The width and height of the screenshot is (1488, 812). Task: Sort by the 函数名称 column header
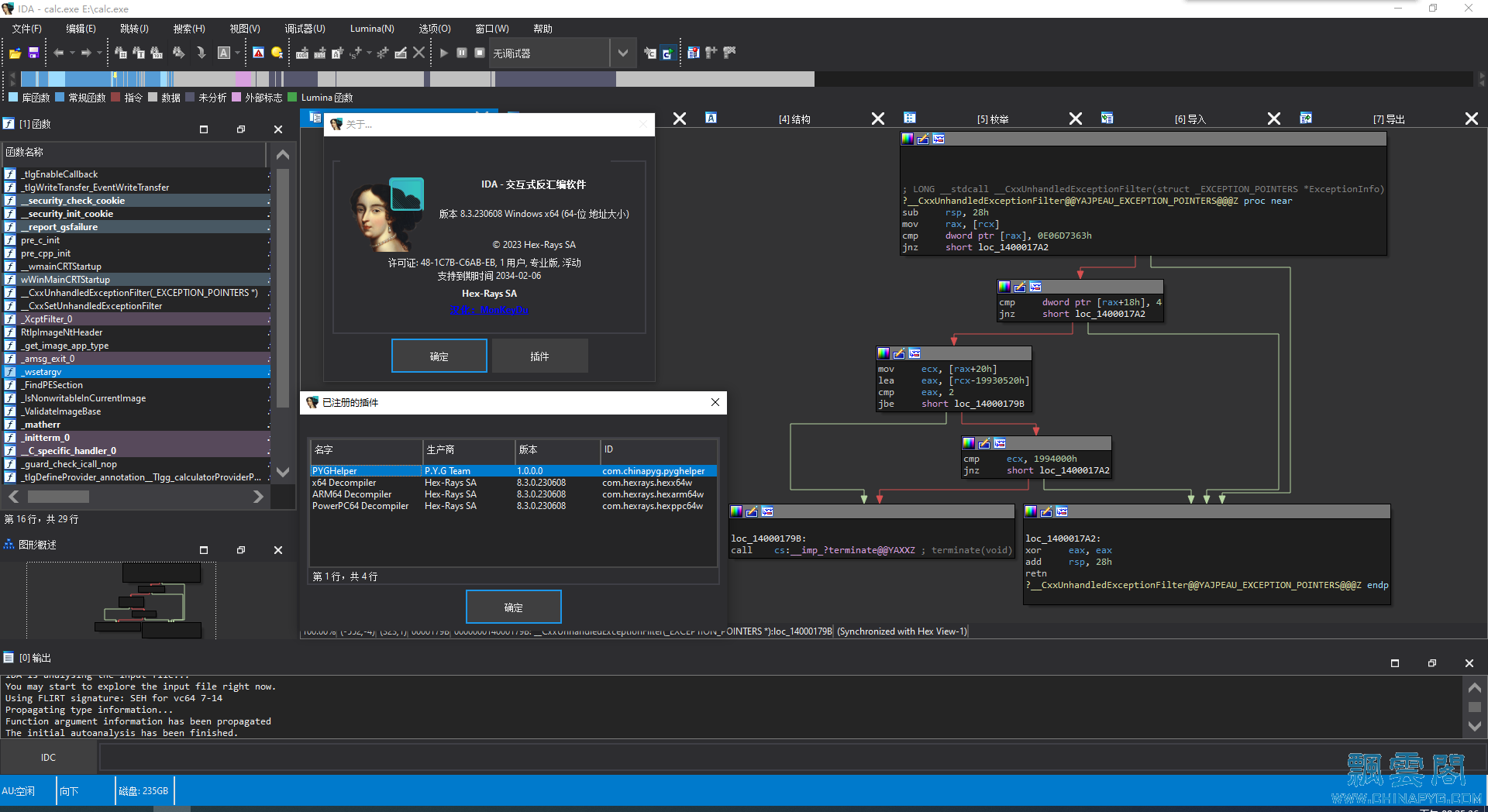click(x=134, y=153)
